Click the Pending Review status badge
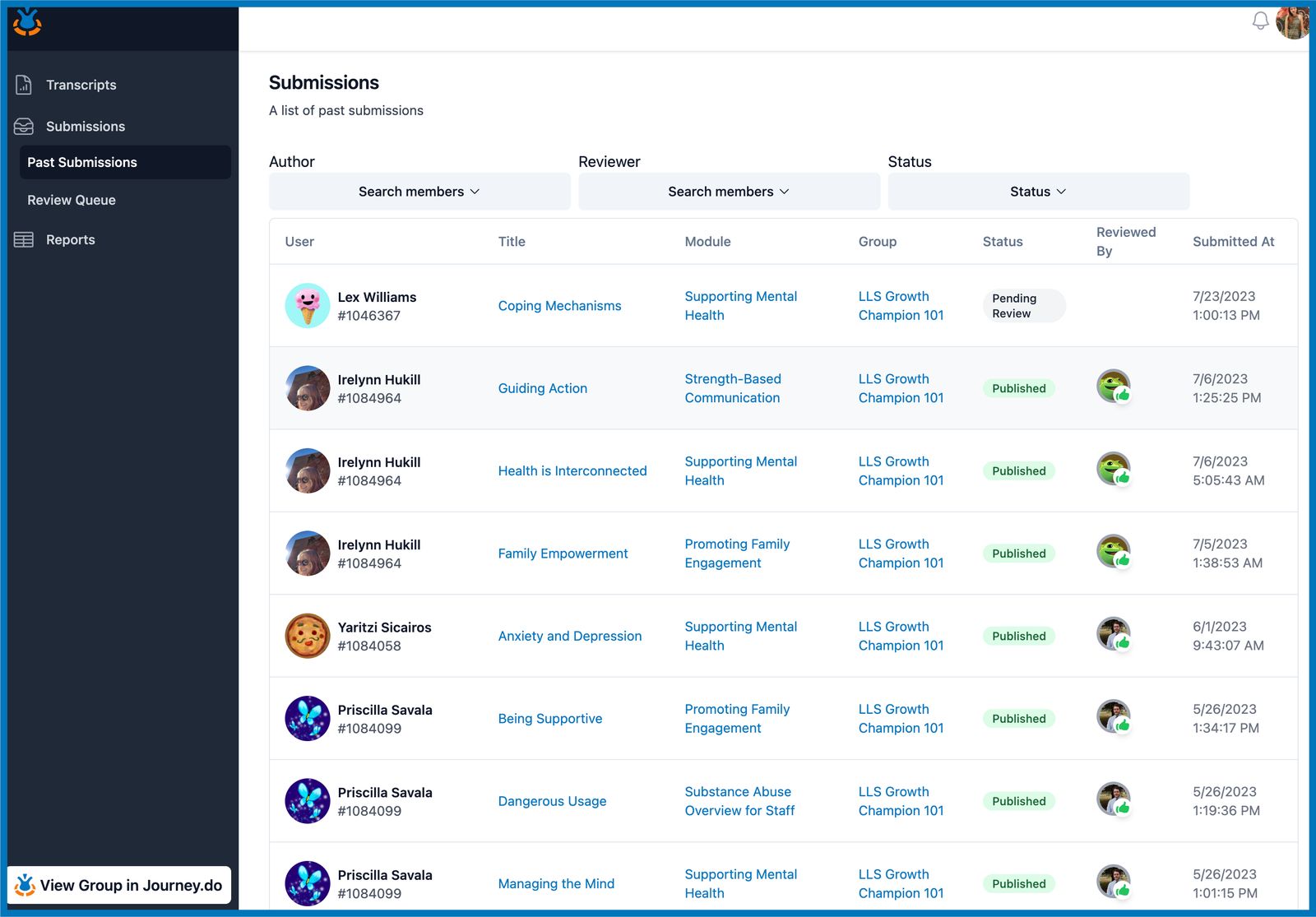 [1023, 305]
